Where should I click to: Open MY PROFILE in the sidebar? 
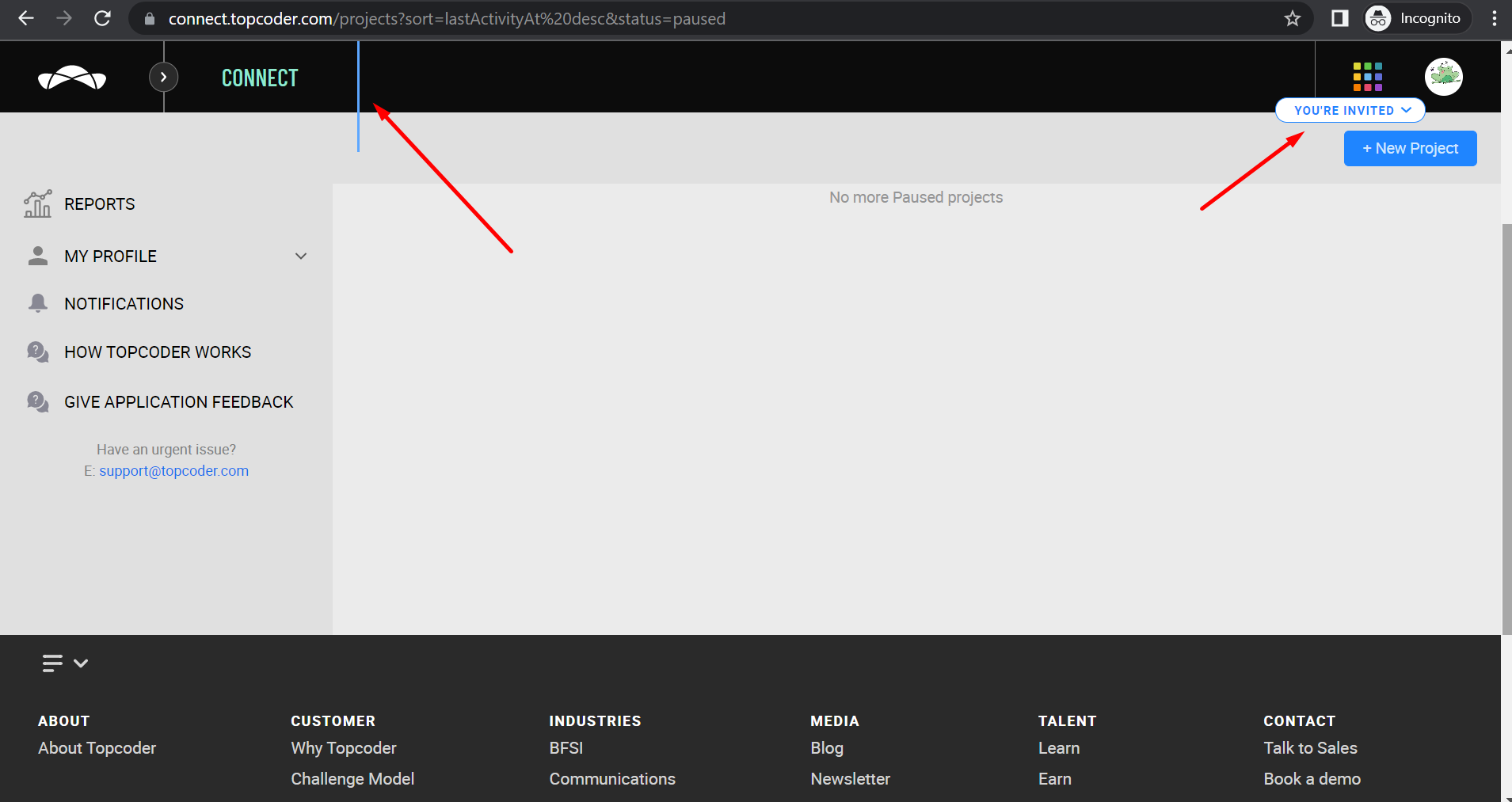111,257
